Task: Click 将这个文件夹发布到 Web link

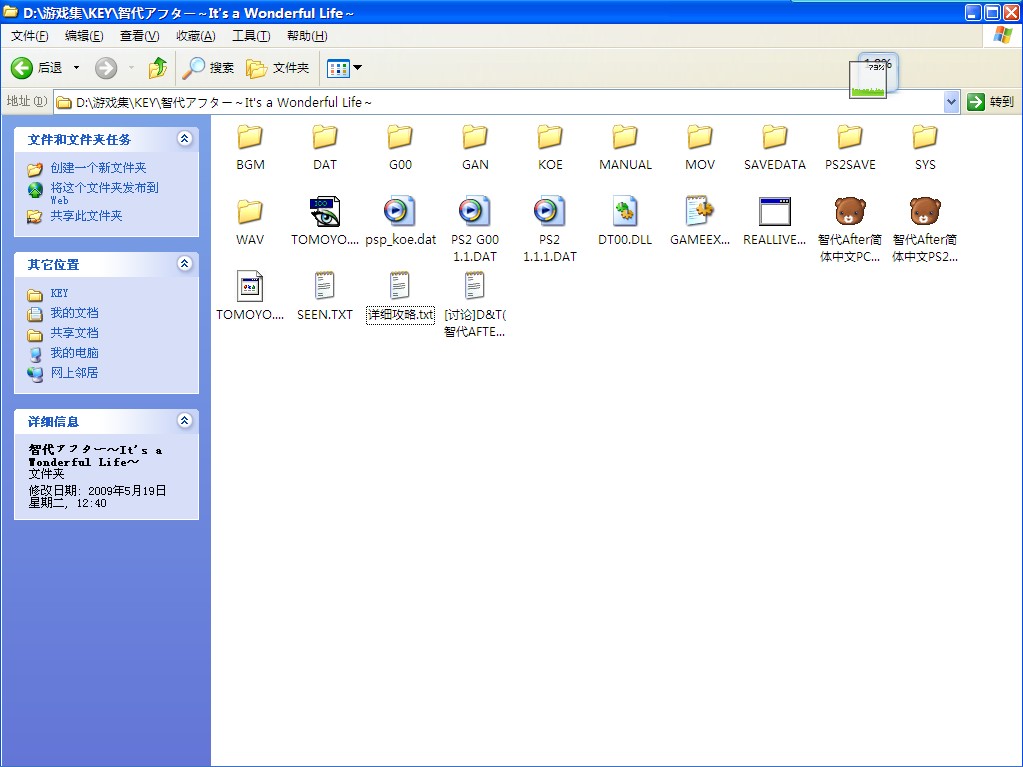Action: 104,192
